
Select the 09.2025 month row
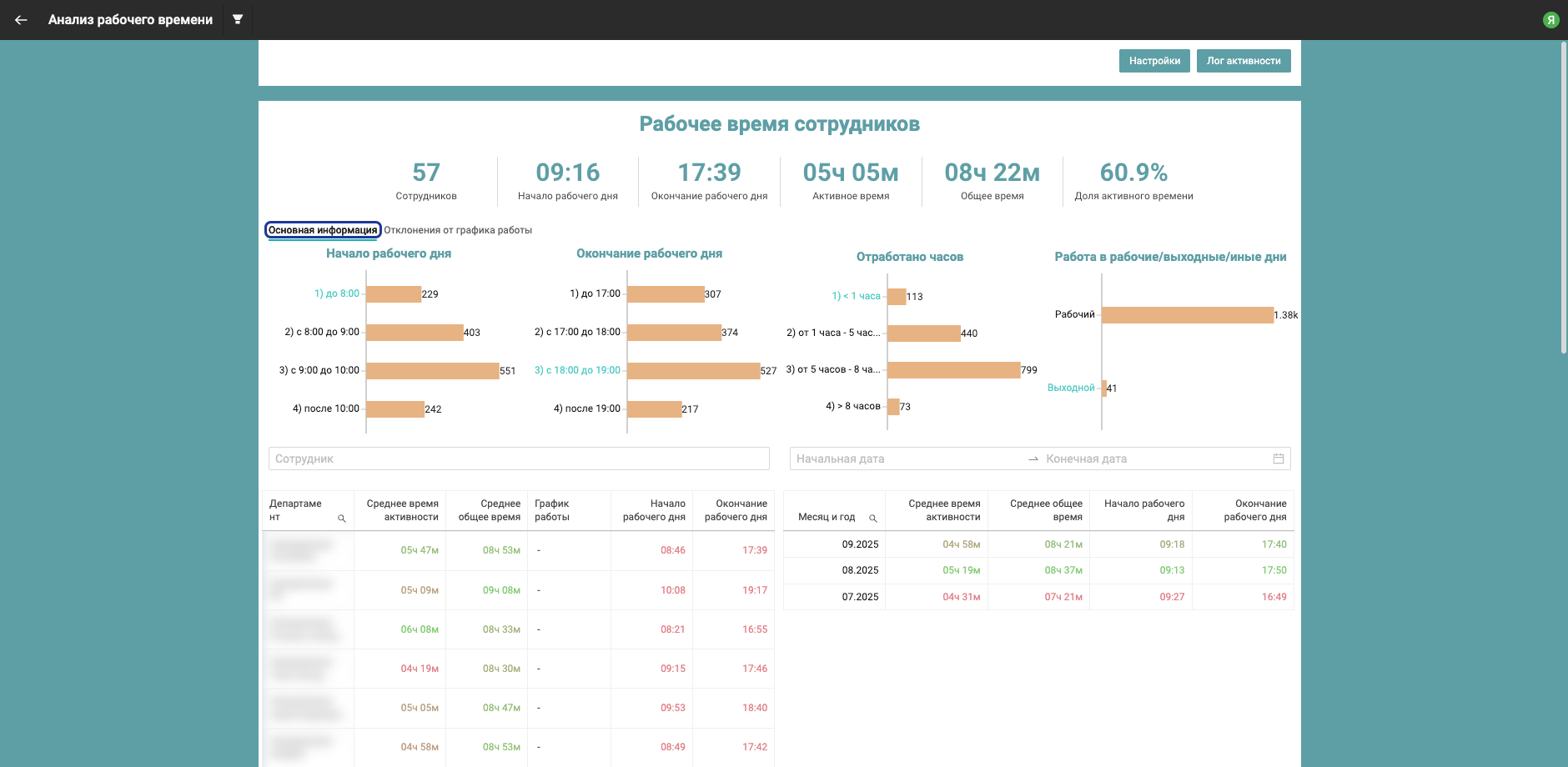(x=860, y=544)
